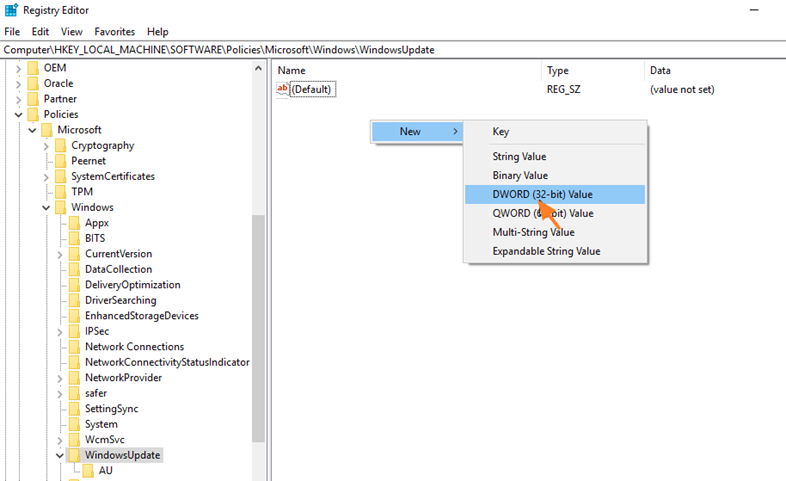
Task: Click the DataCollection folder icon
Action: point(75,270)
